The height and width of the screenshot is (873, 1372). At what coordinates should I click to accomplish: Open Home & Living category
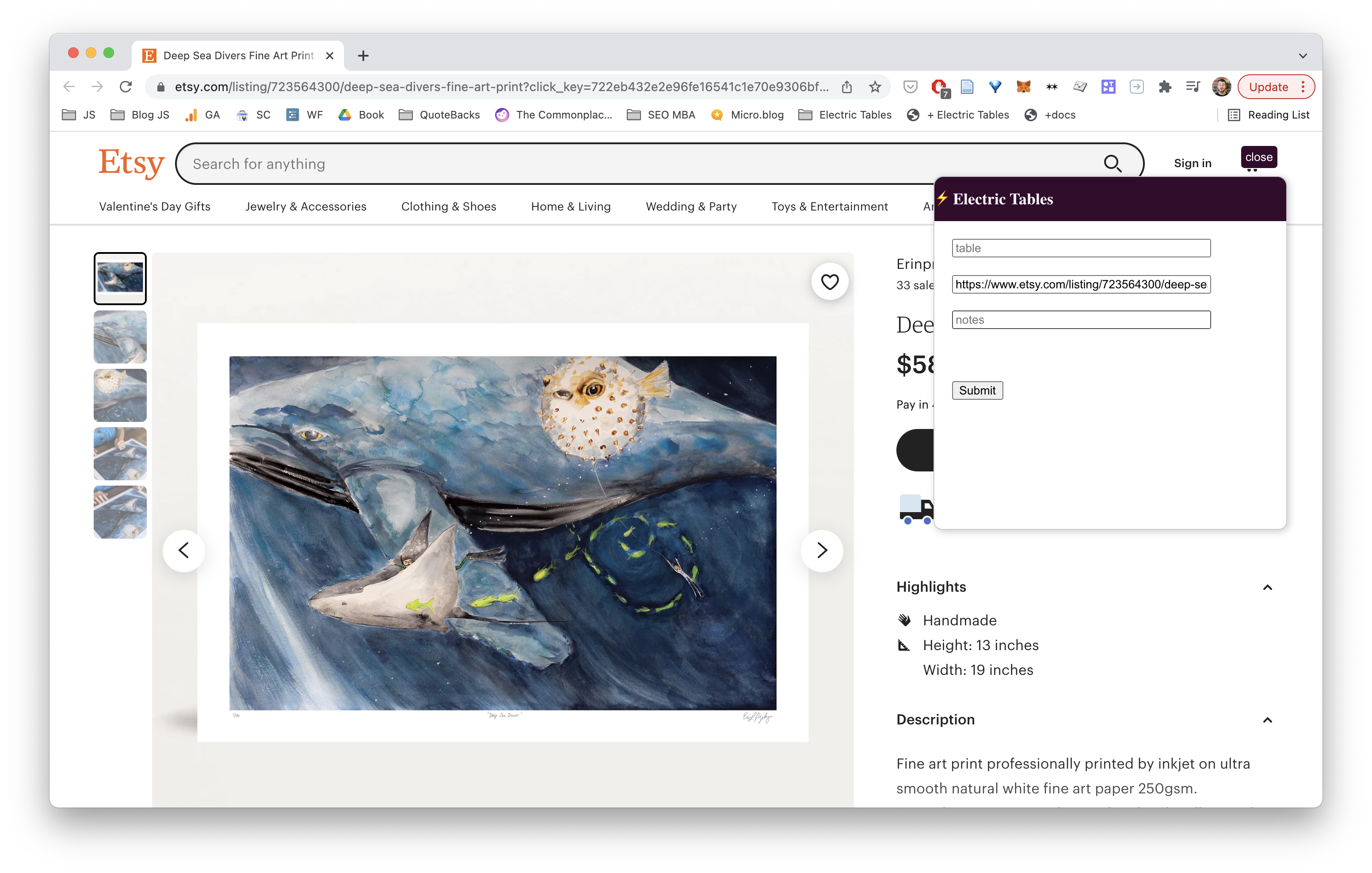[571, 207]
